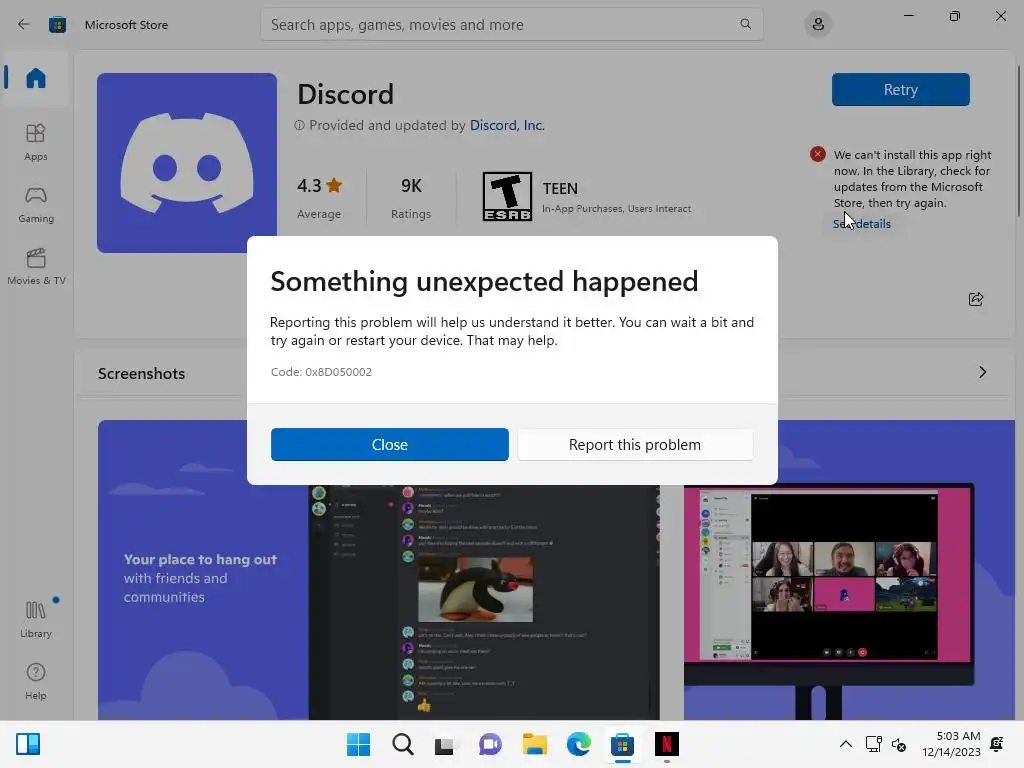Open the video call screenshot thumbnail
Image resolution: width=1024 pixels, height=768 pixels.
(849, 570)
